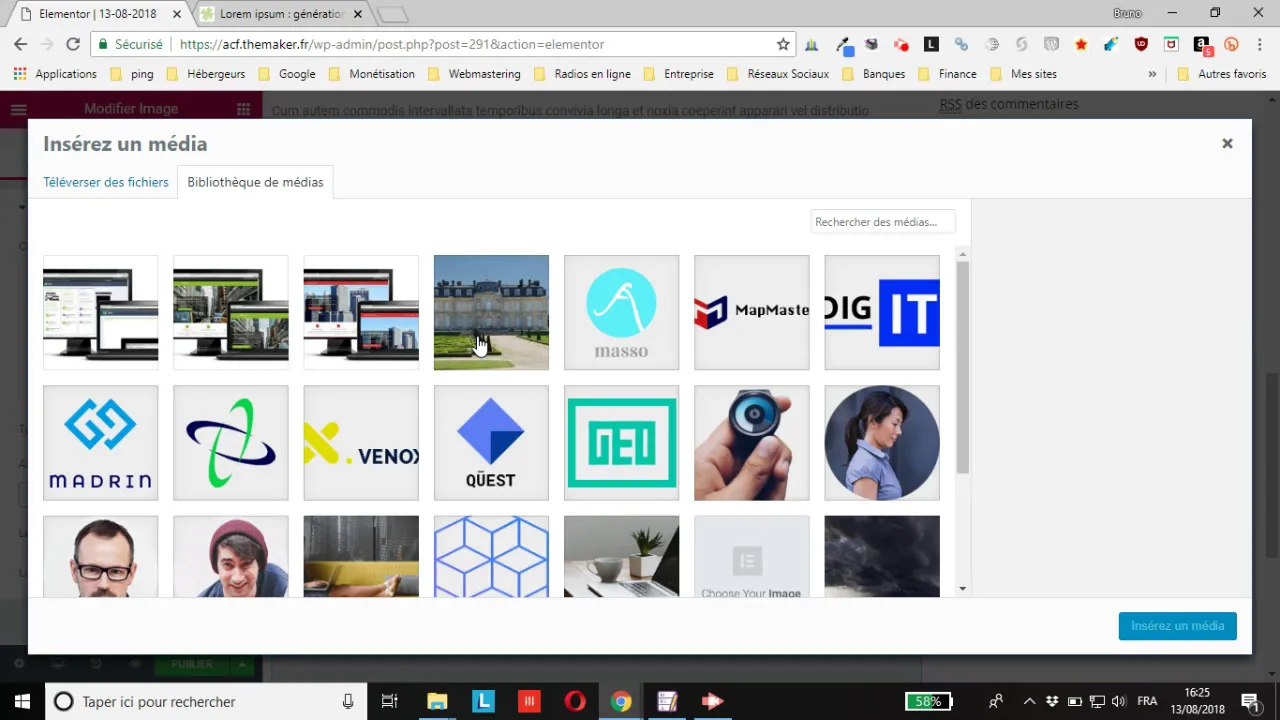Open the Applications bookmarks shortcut
The width and height of the screenshot is (1280, 720).
(x=55, y=74)
